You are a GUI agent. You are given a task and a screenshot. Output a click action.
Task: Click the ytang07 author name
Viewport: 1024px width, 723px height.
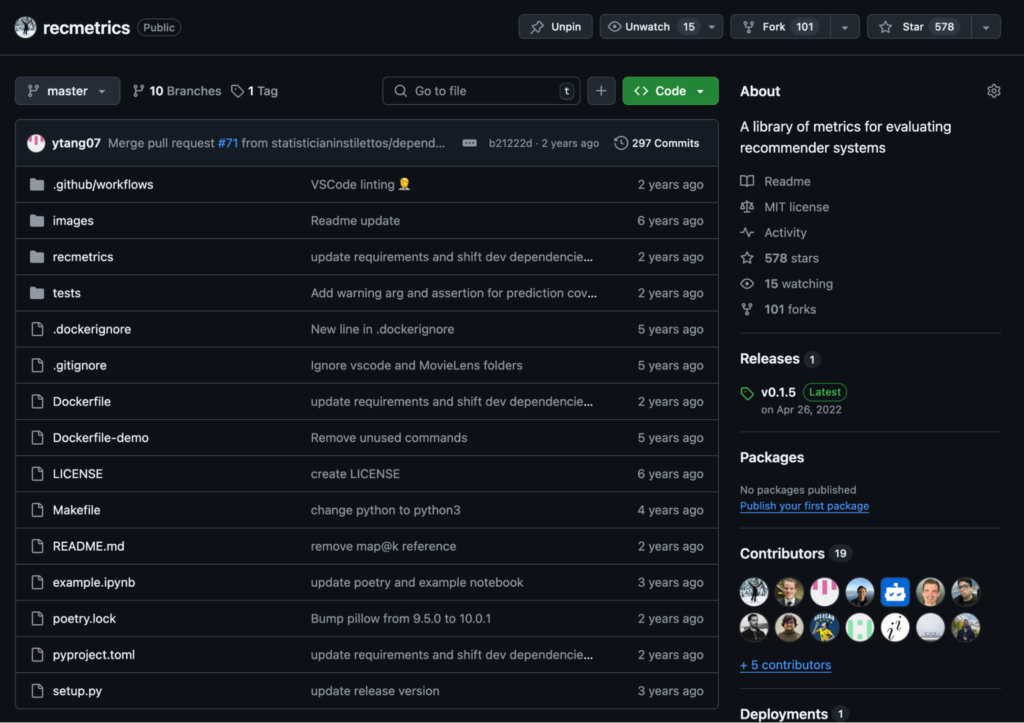point(76,143)
